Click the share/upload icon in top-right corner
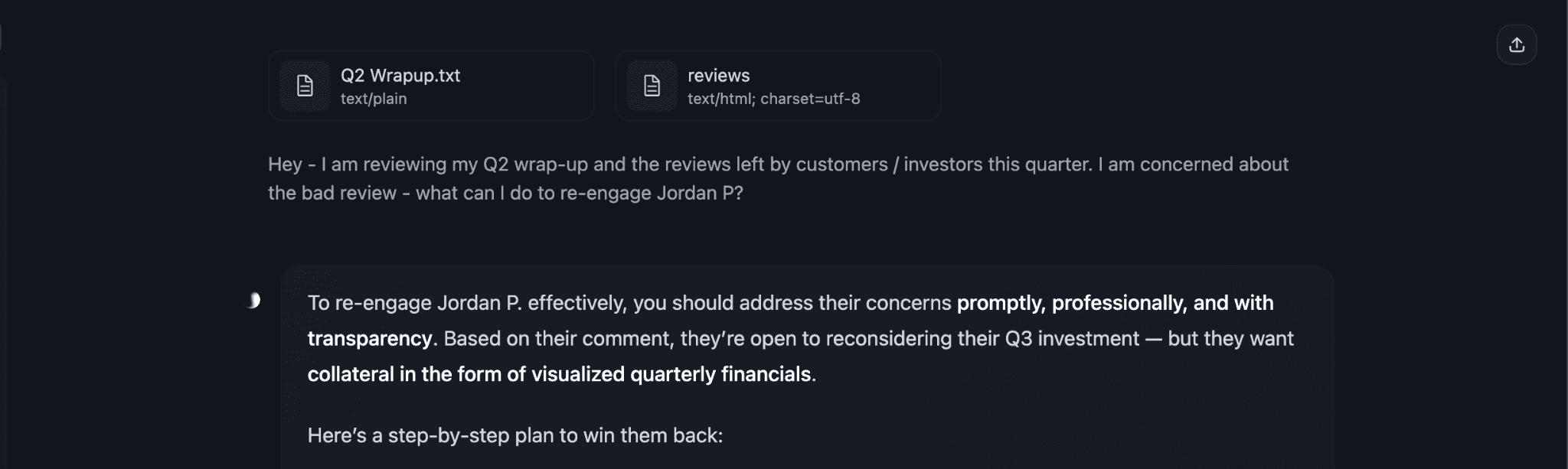The width and height of the screenshot is (1568, 469). [x=1517, y=44]
